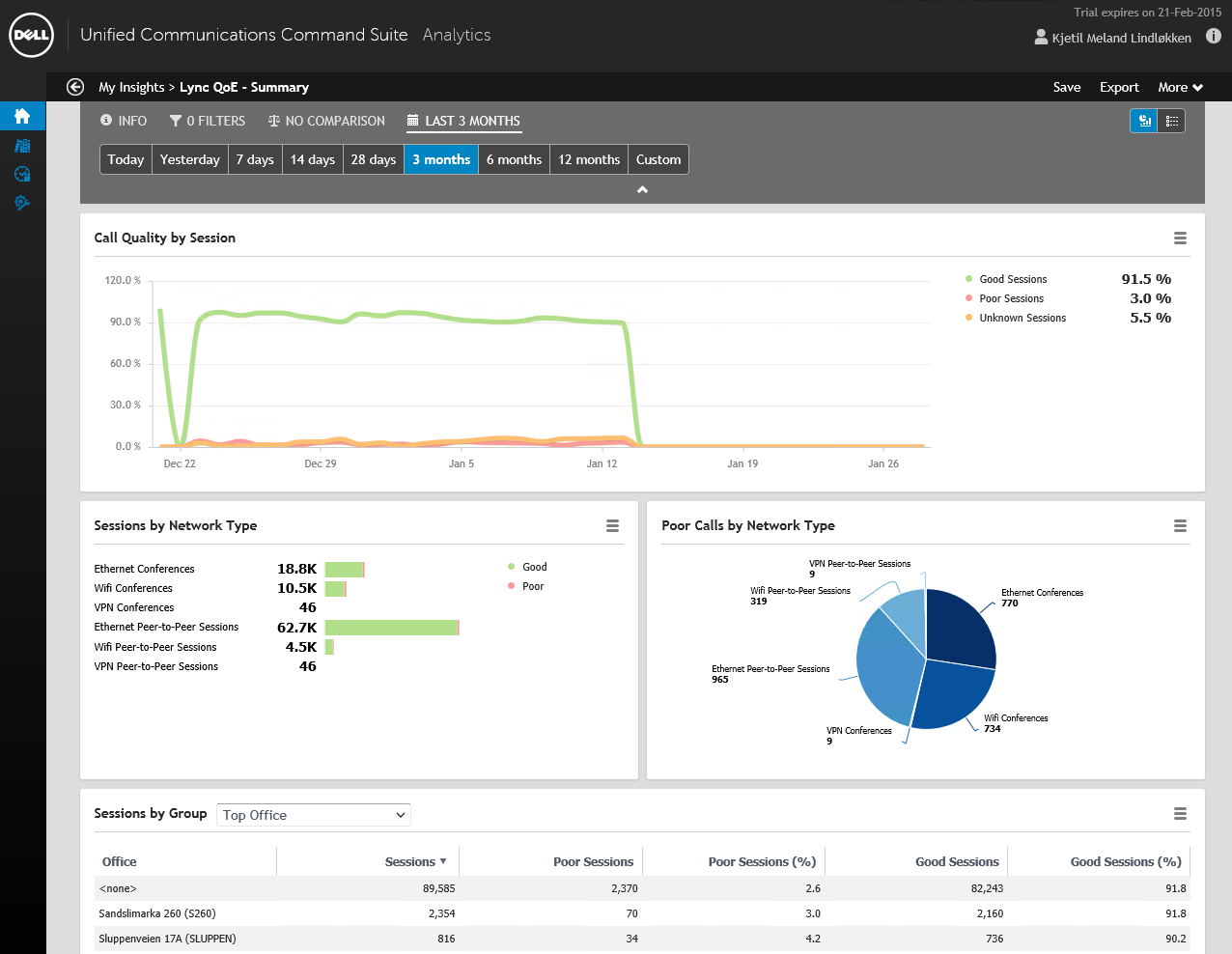Open the reports chart sidebar icon

(x=22, y=146)
